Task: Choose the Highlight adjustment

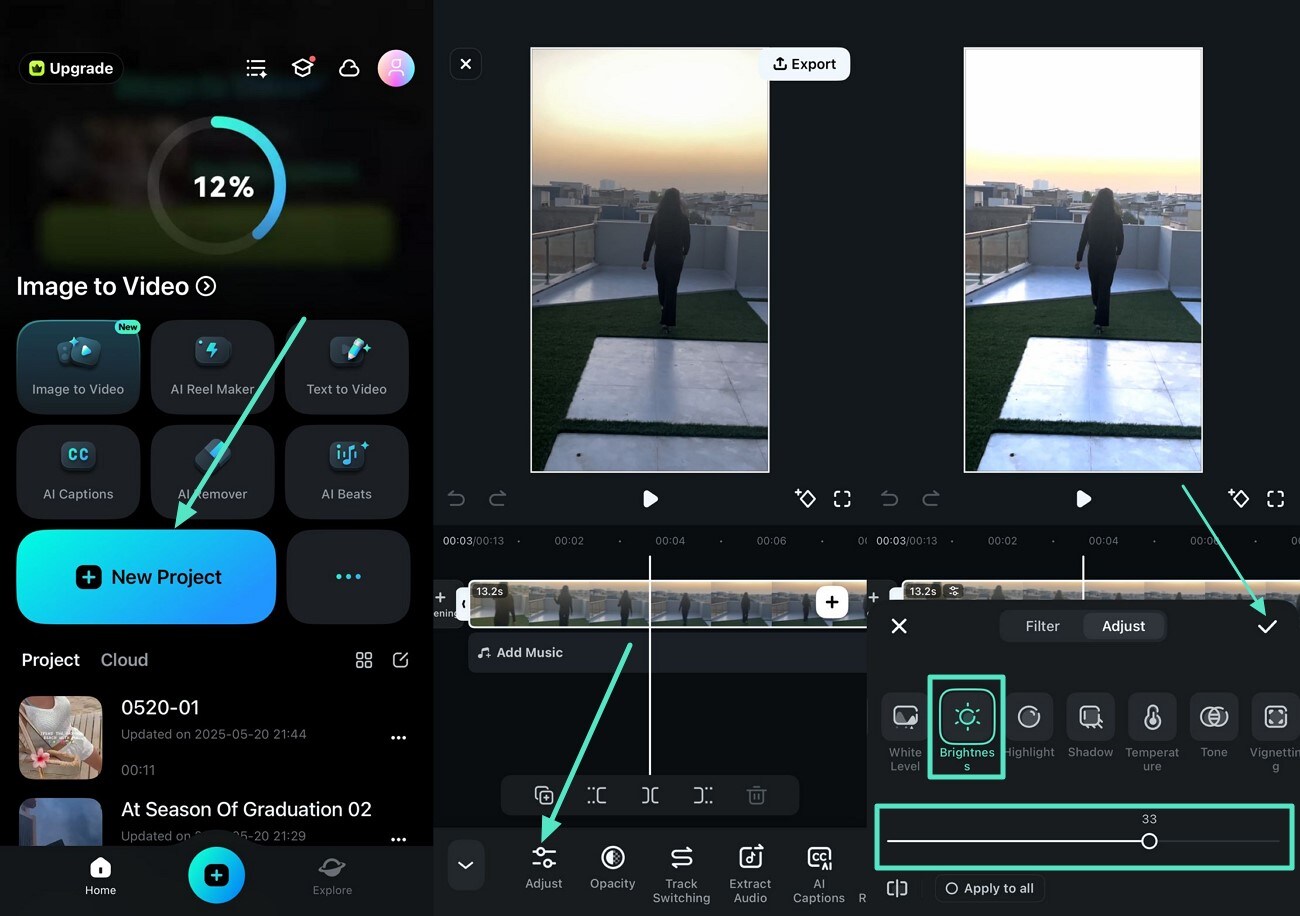Action: point(1029,726)
